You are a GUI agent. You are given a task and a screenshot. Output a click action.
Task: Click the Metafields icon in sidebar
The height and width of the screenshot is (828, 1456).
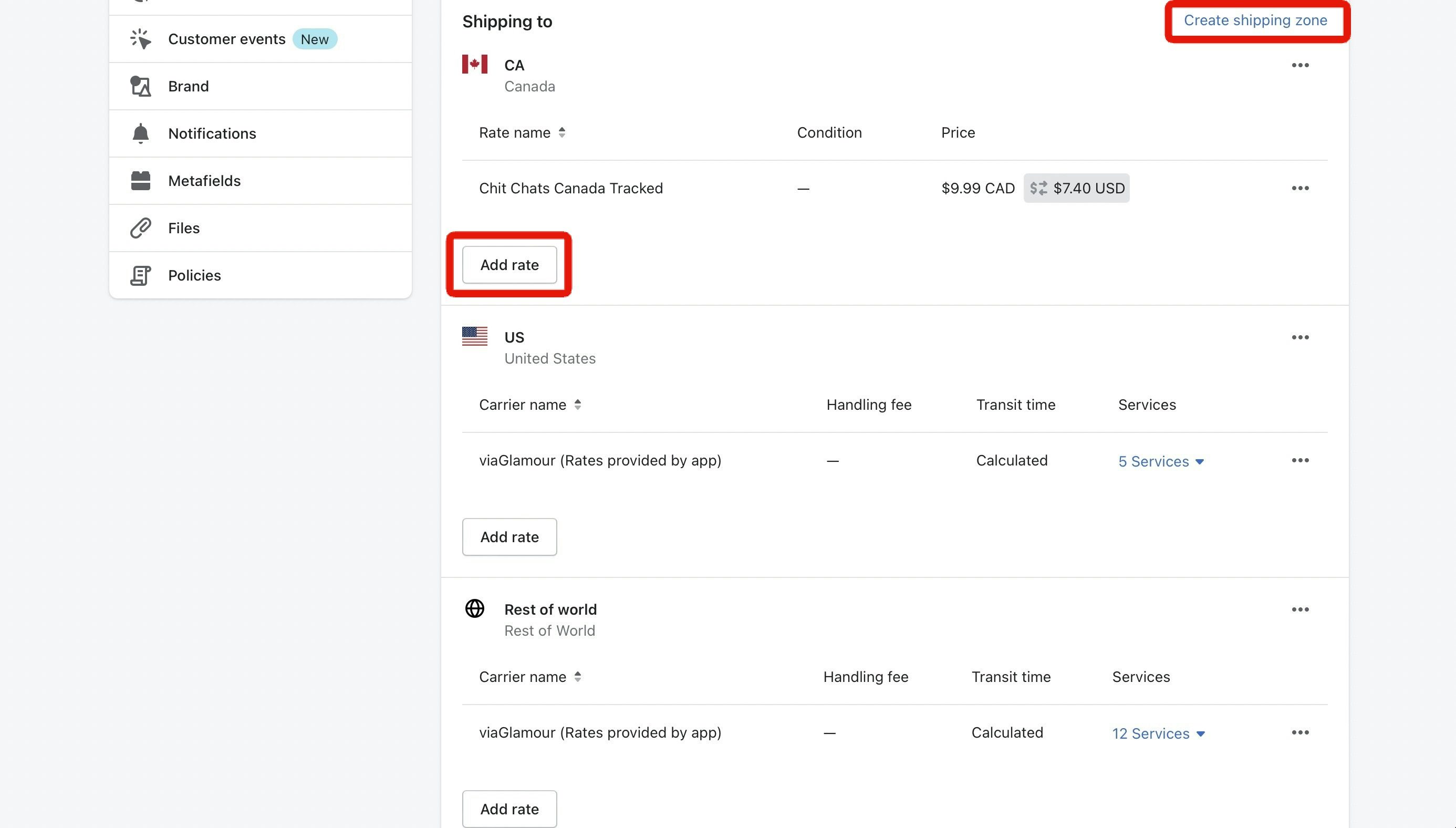140,180
